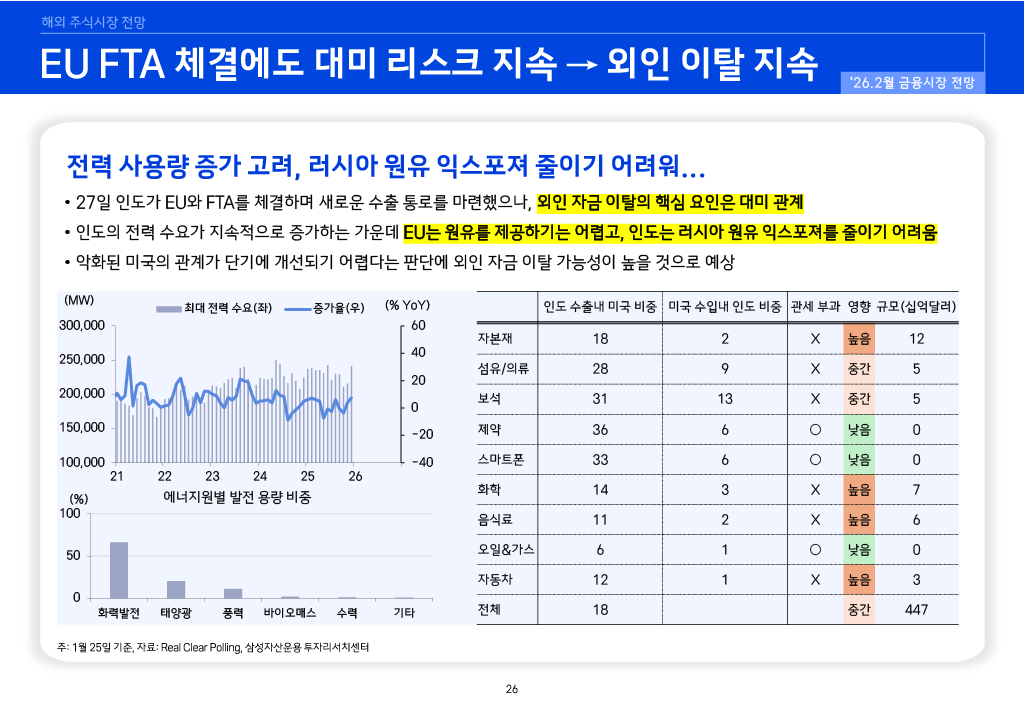Click the 에너지원별 발전 용량 비중 chart title
This screenshot has height=709, width=1024.
tap(237, 496)
